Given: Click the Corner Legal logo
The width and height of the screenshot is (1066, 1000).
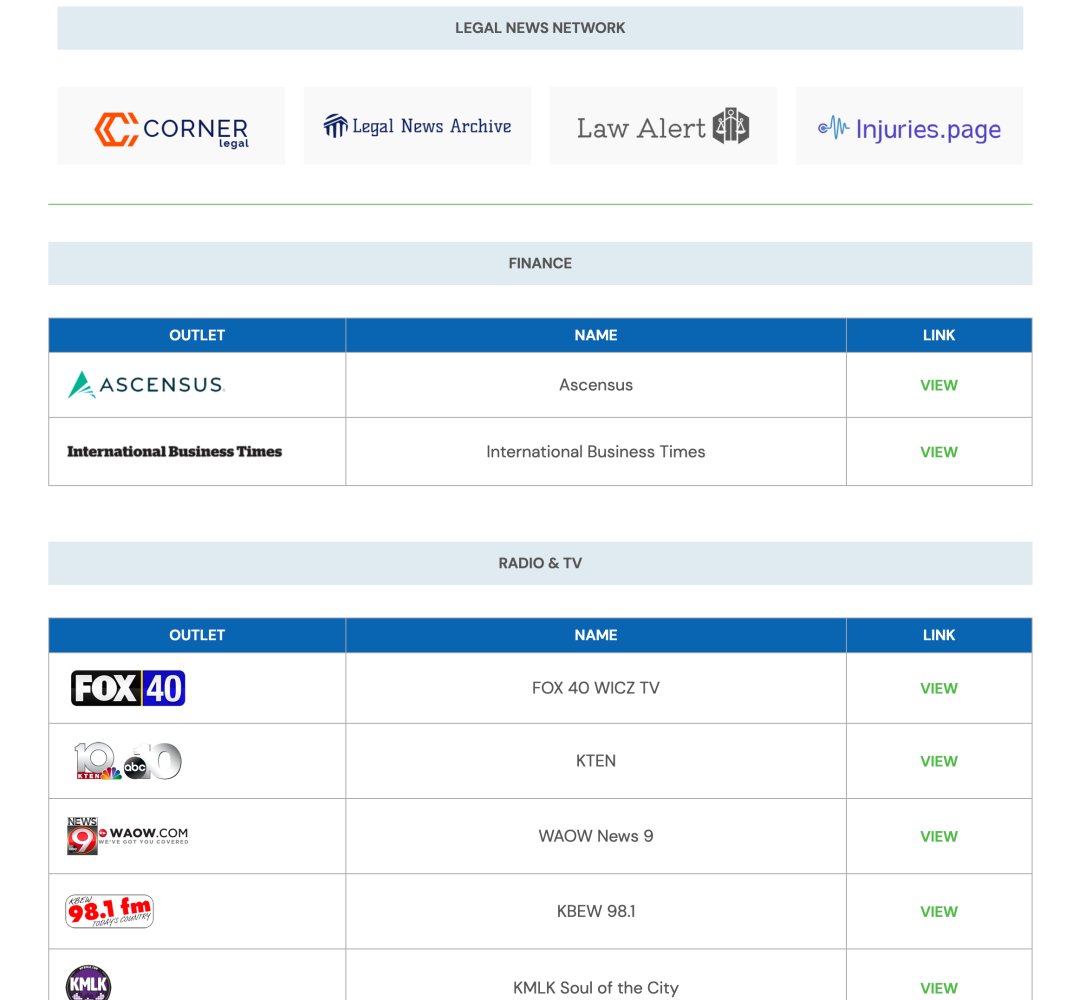Looking at the screenshot, I should click(171, 127).
